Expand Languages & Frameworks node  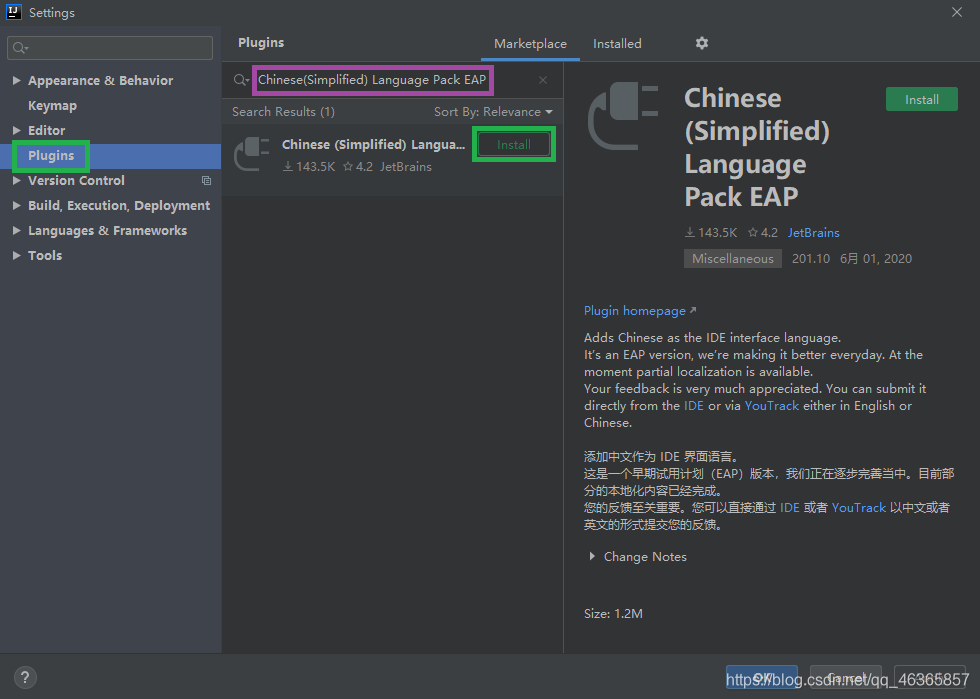pos(17,230)
